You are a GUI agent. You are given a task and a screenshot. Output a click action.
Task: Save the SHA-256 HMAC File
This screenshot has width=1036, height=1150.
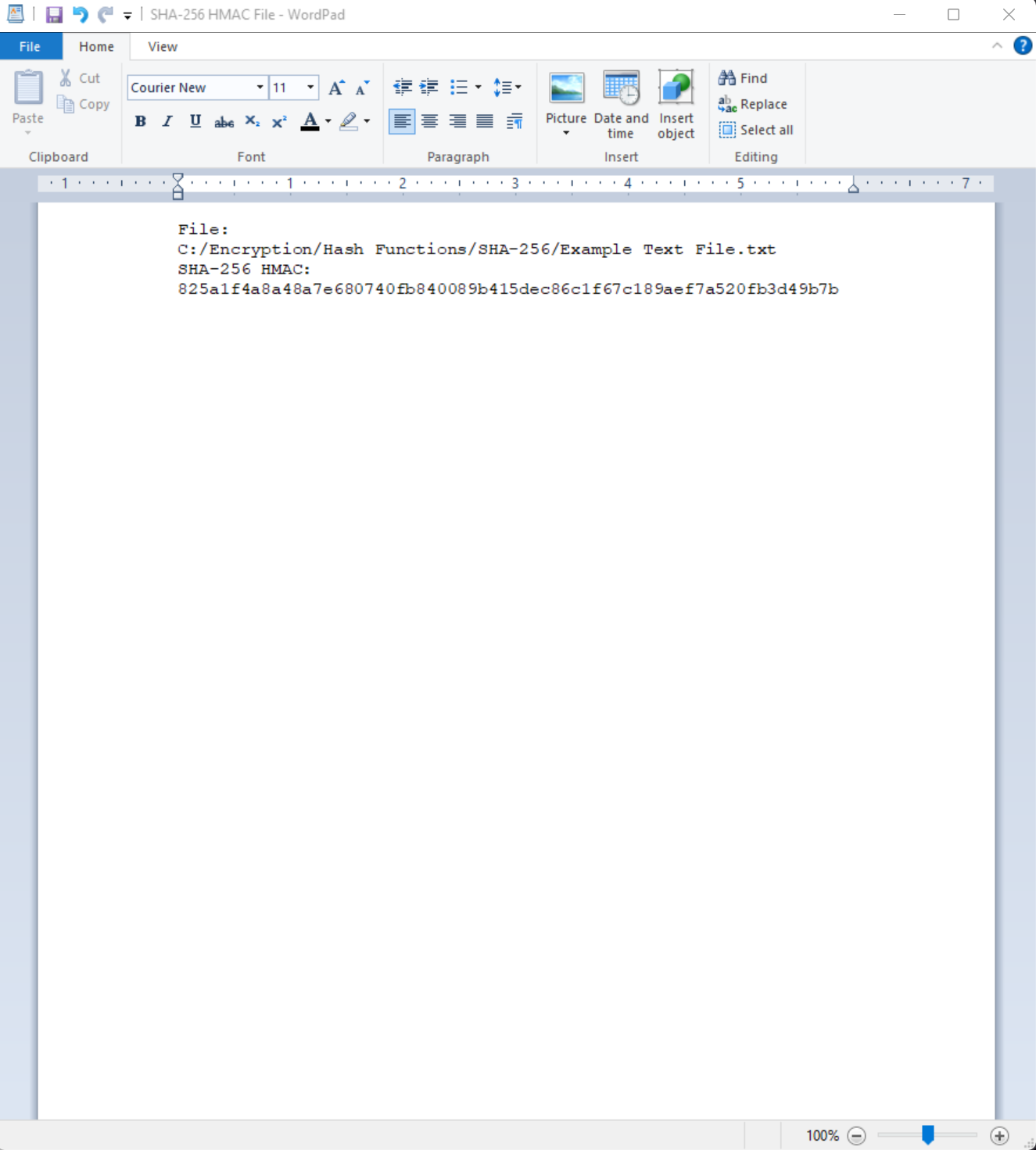coord(53,13)
